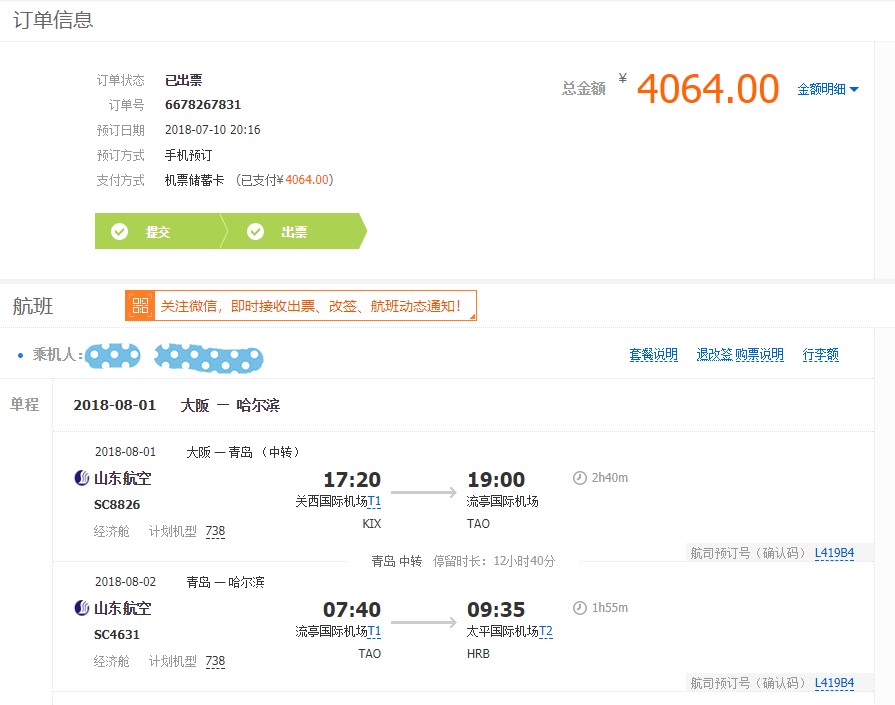The height and width of the screenshot is (705, 895).
Task: Click the arrow between 17:20 and 19:00
Action: point(423,492)
